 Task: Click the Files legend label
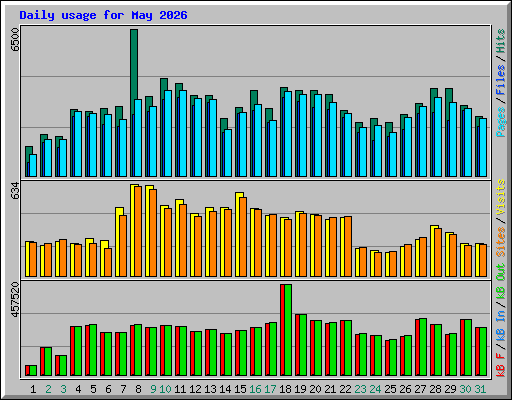(x=500, y=80)
